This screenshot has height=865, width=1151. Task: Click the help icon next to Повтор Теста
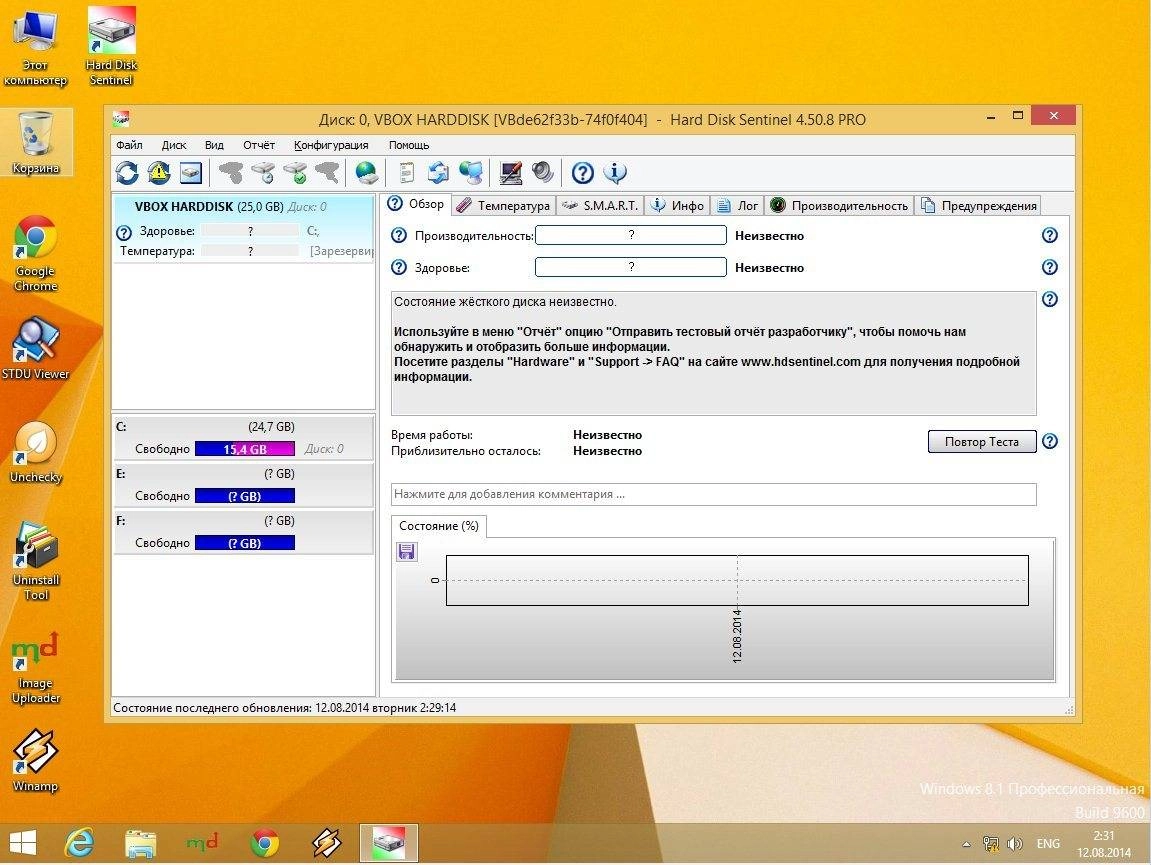[1050, 441]
